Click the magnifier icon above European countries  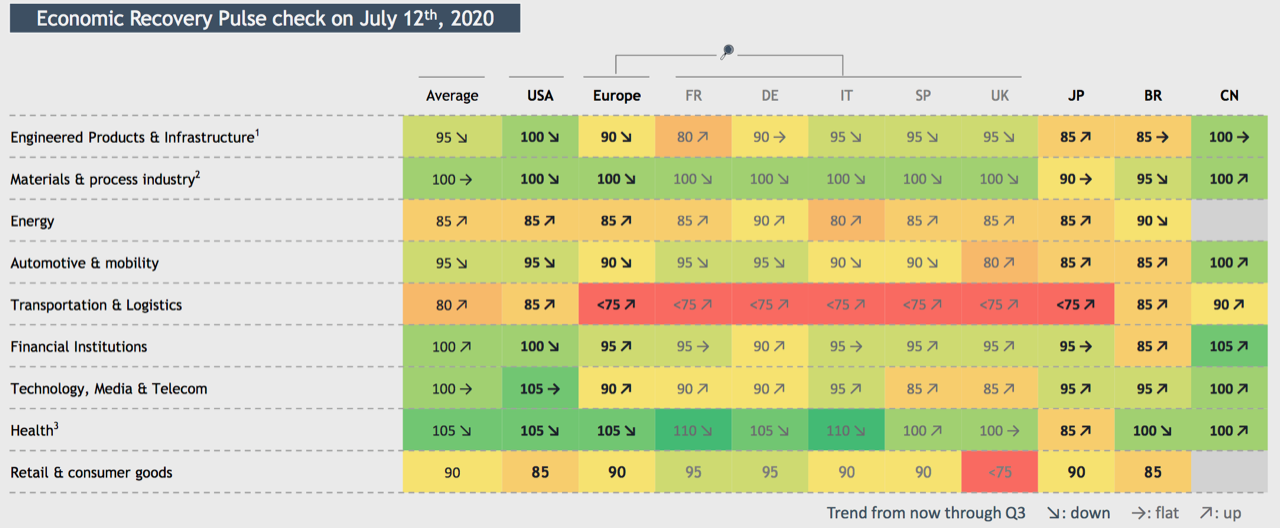[x=727, y=52]
